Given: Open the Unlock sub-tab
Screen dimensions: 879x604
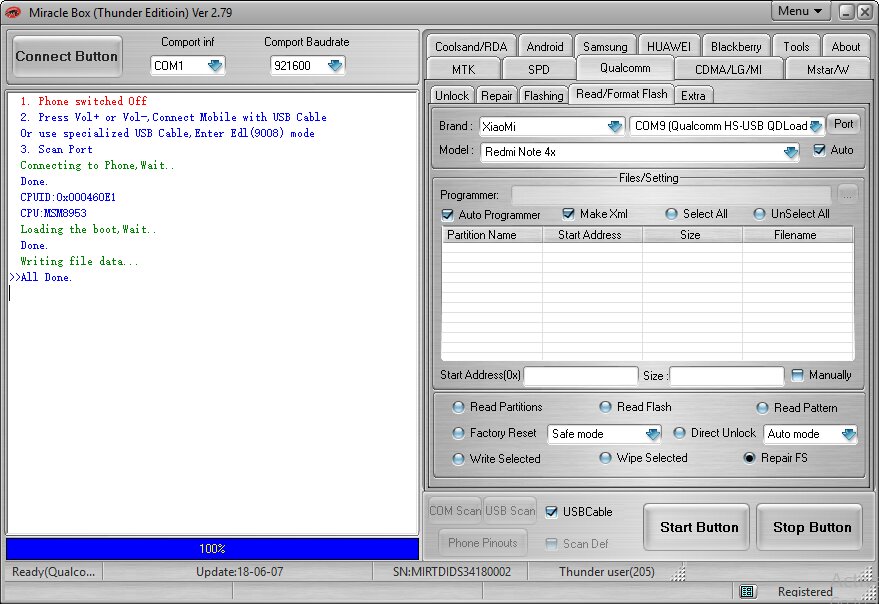Looking at the screenshot, I should click(x=452, y=95).
